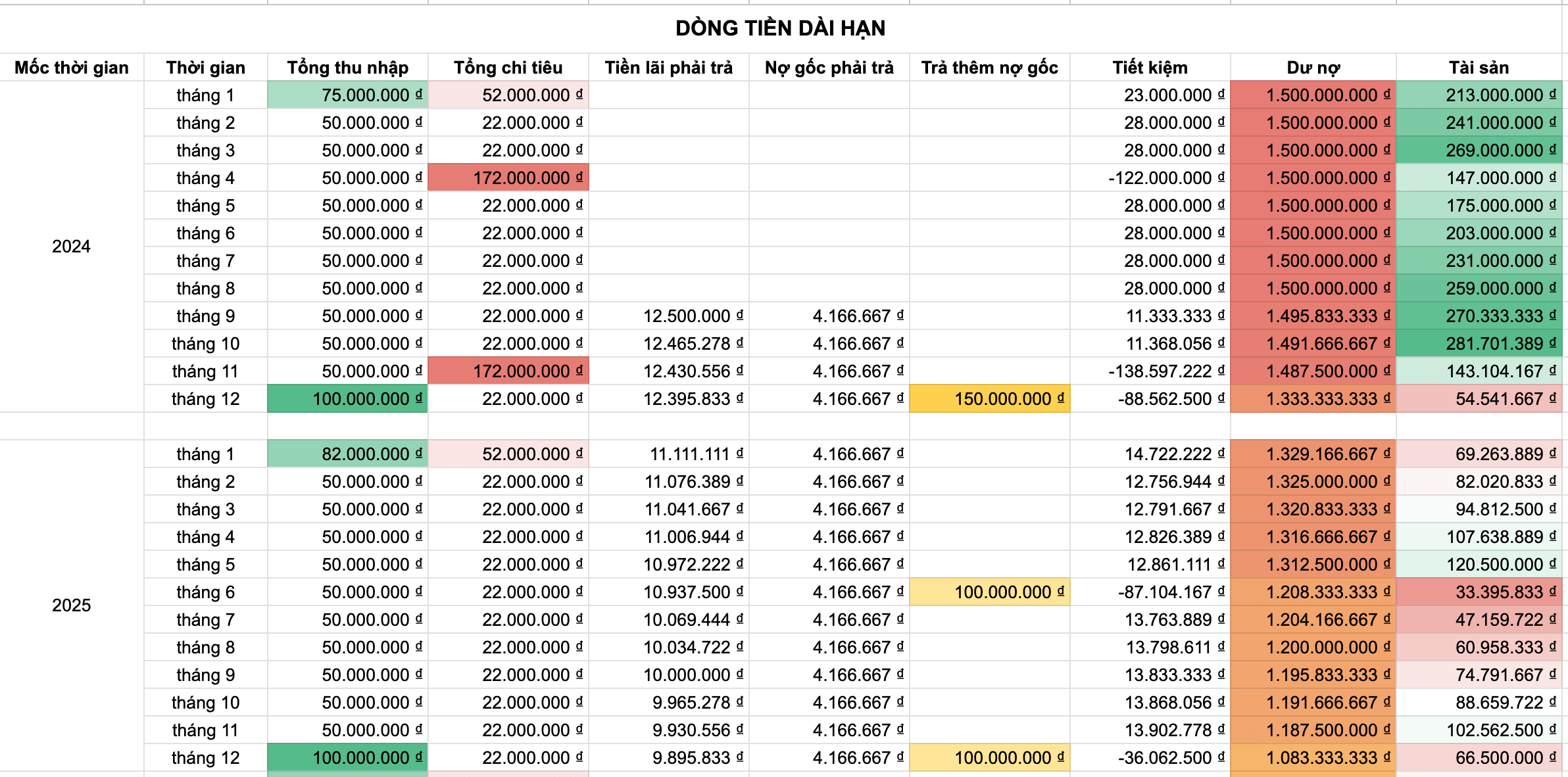
Task: Click savings cell -88.562.500 ₫
Action: [1150, 399]
